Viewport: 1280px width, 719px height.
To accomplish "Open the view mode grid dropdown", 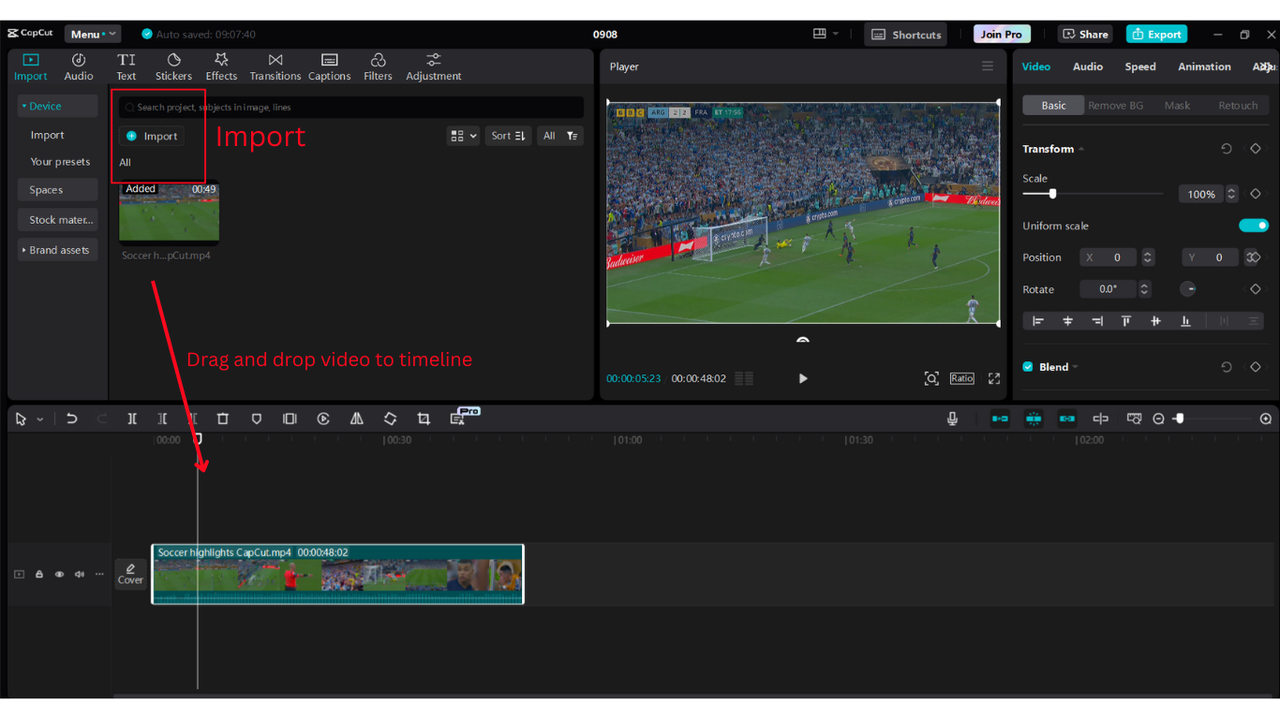I will 463,136.
